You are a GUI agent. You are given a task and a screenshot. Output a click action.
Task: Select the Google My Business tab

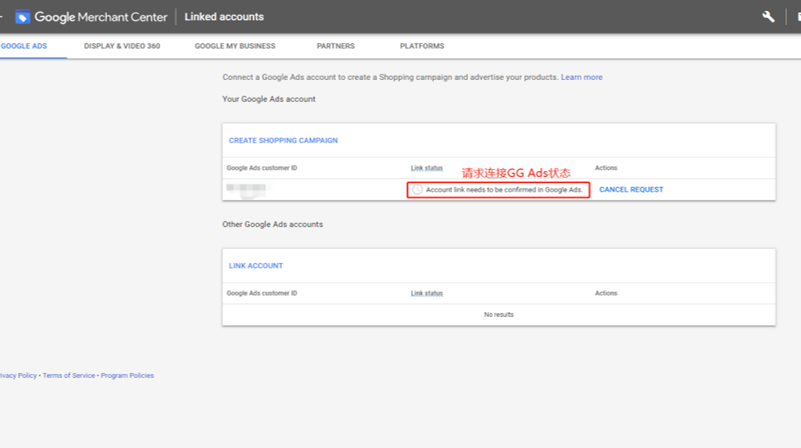[x=235, y=46]
